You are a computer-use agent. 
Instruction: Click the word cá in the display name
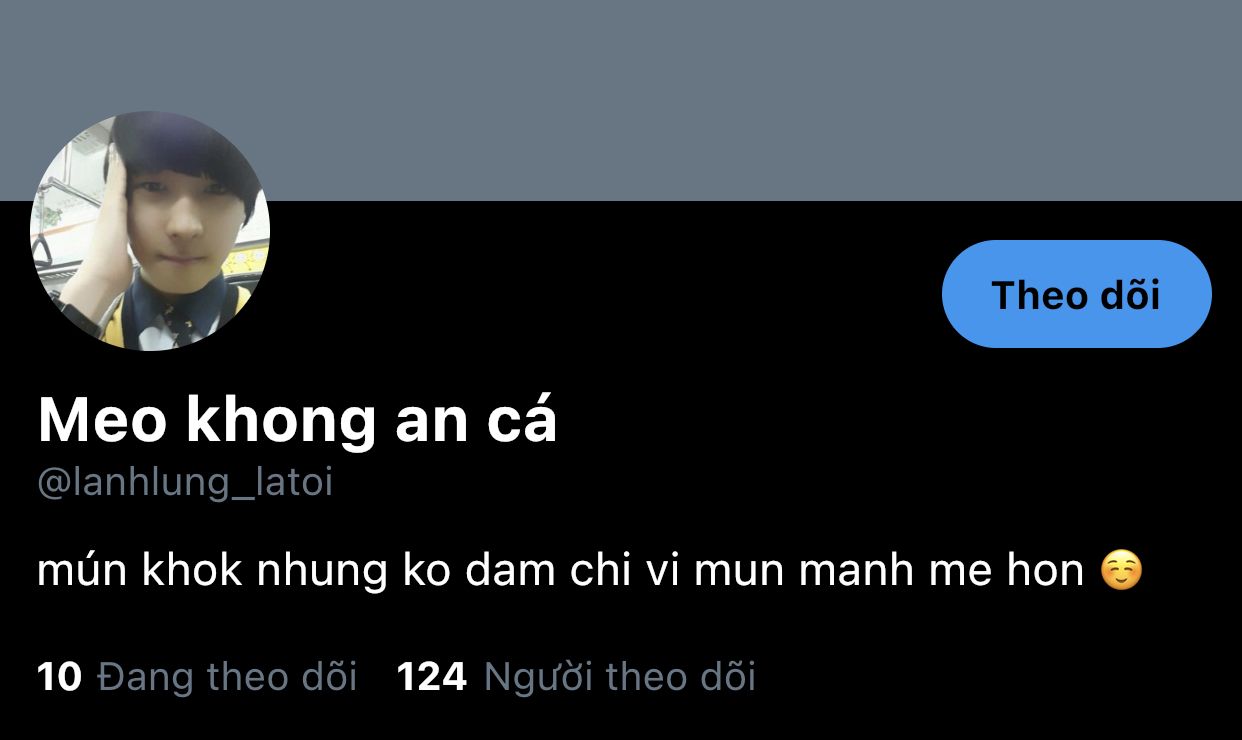coord(522,422)
